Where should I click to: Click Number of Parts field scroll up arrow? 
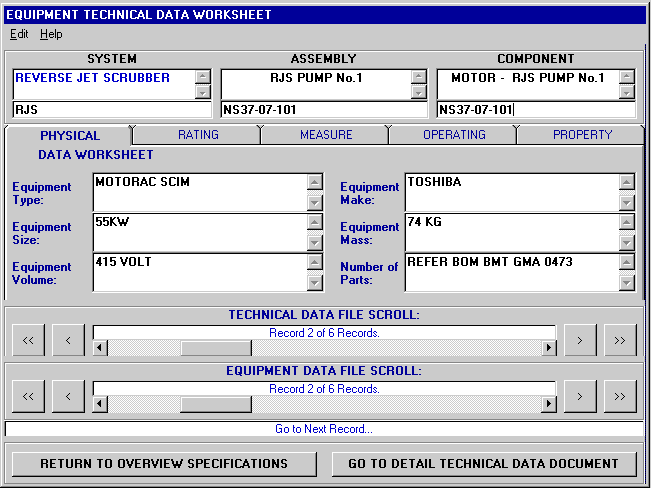point(627,262)
